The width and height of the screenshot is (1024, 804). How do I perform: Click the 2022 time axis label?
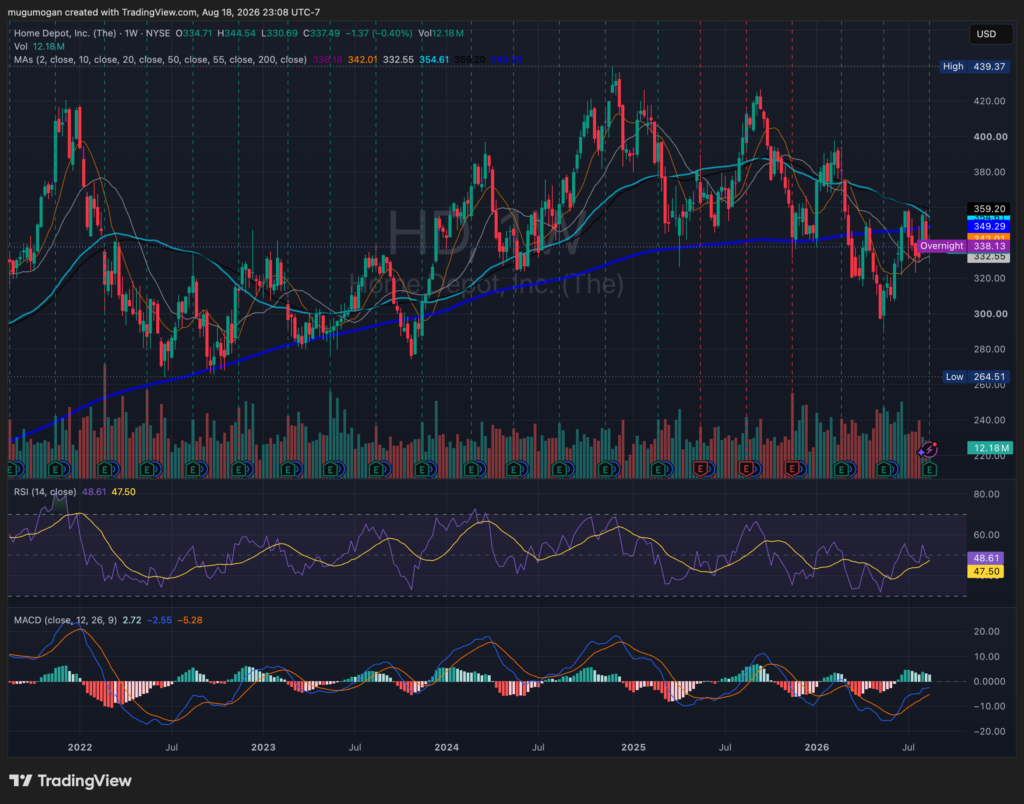click(80, 747)
